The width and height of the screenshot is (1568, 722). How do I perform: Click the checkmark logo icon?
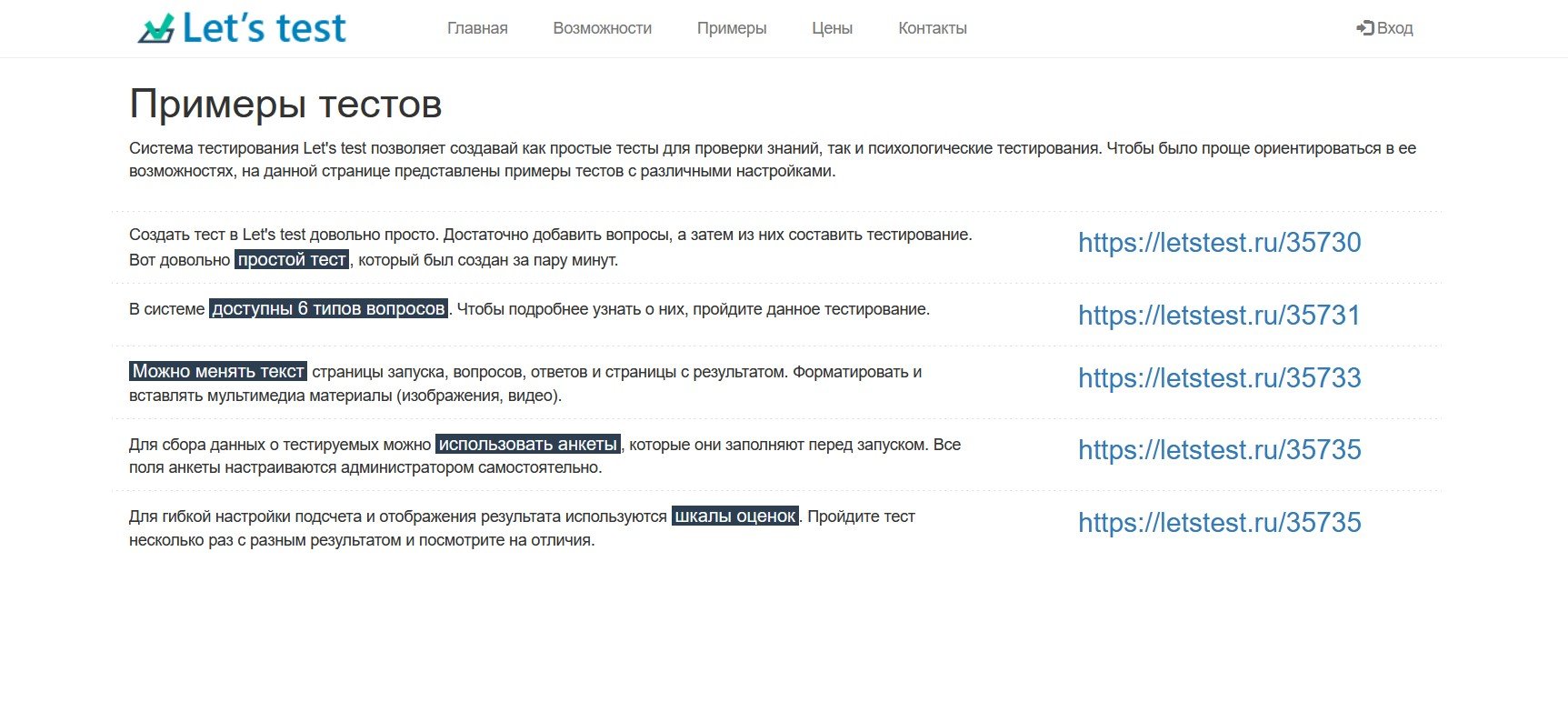(x=156, y=29)
